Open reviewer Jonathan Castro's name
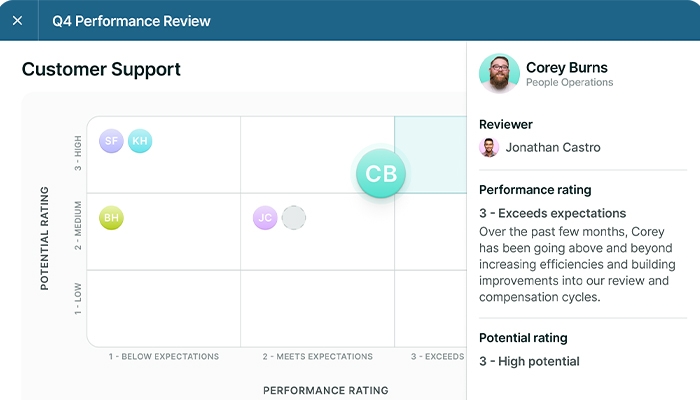 (x=553, y=147)
